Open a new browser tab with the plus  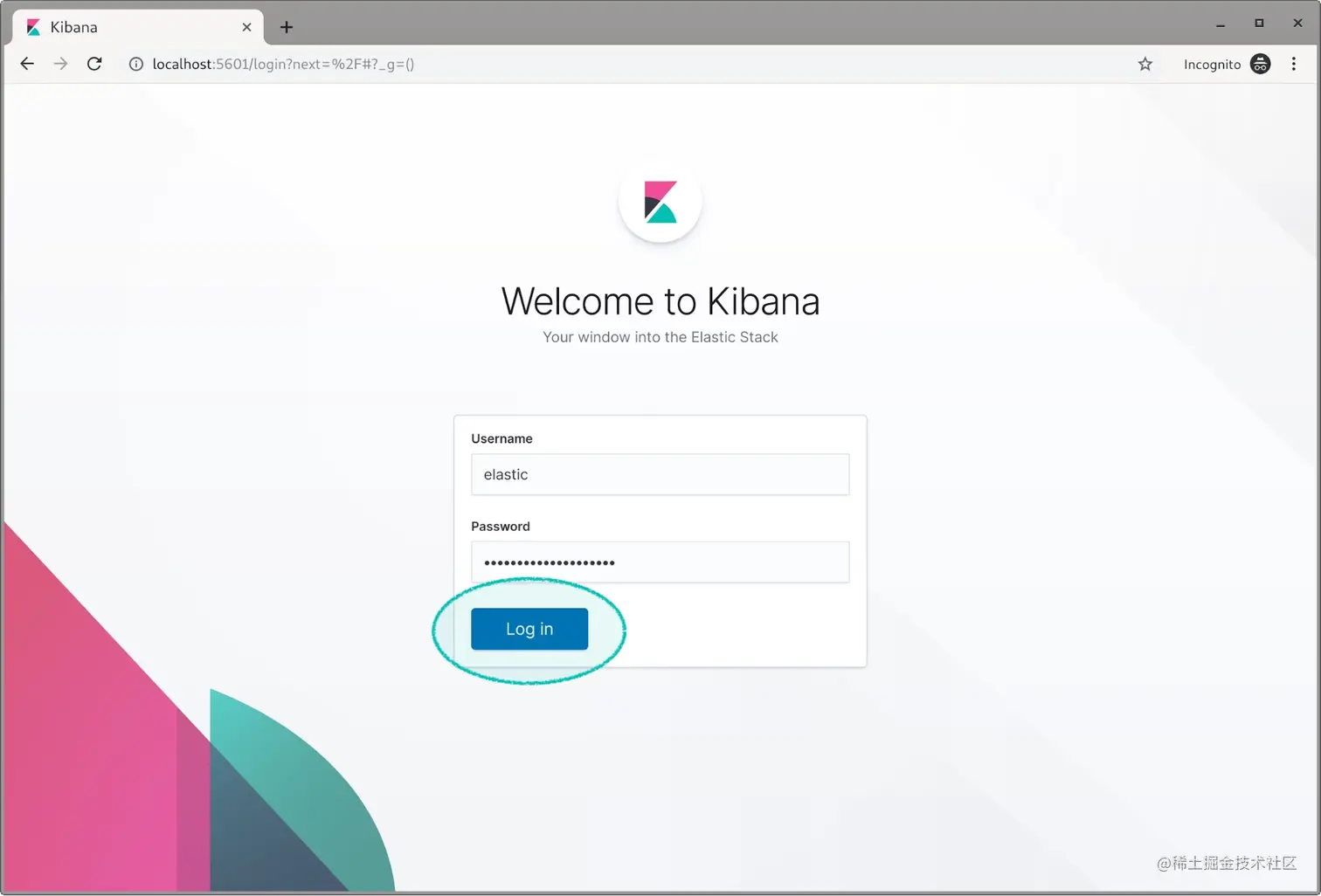tap(287, 27)
